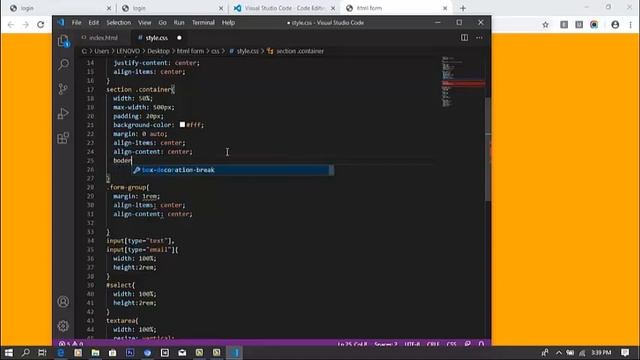
Task: Open the feedback icon in status bar
Action: (x=468, y=344)
